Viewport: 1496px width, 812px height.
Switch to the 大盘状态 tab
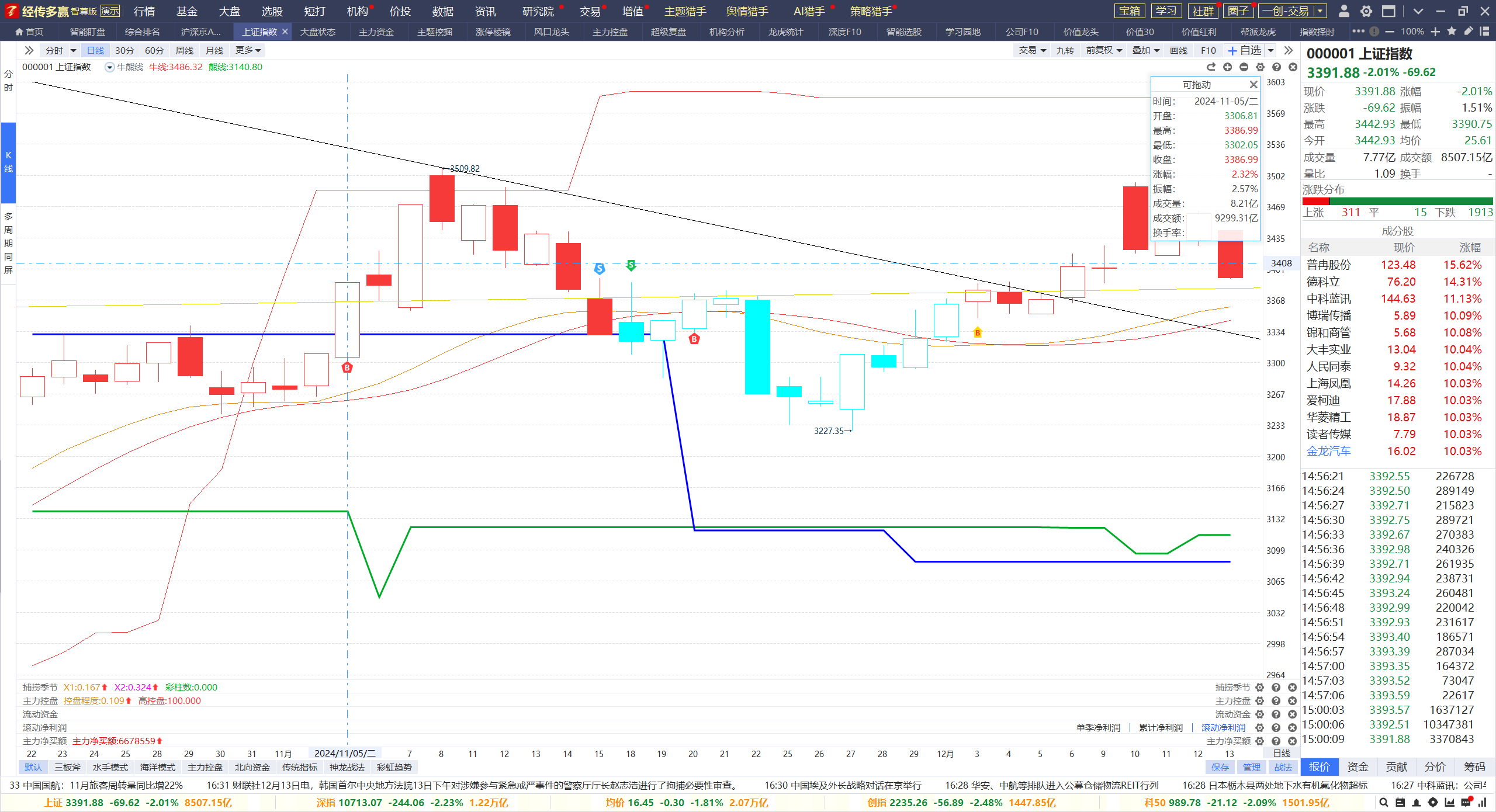318,32
